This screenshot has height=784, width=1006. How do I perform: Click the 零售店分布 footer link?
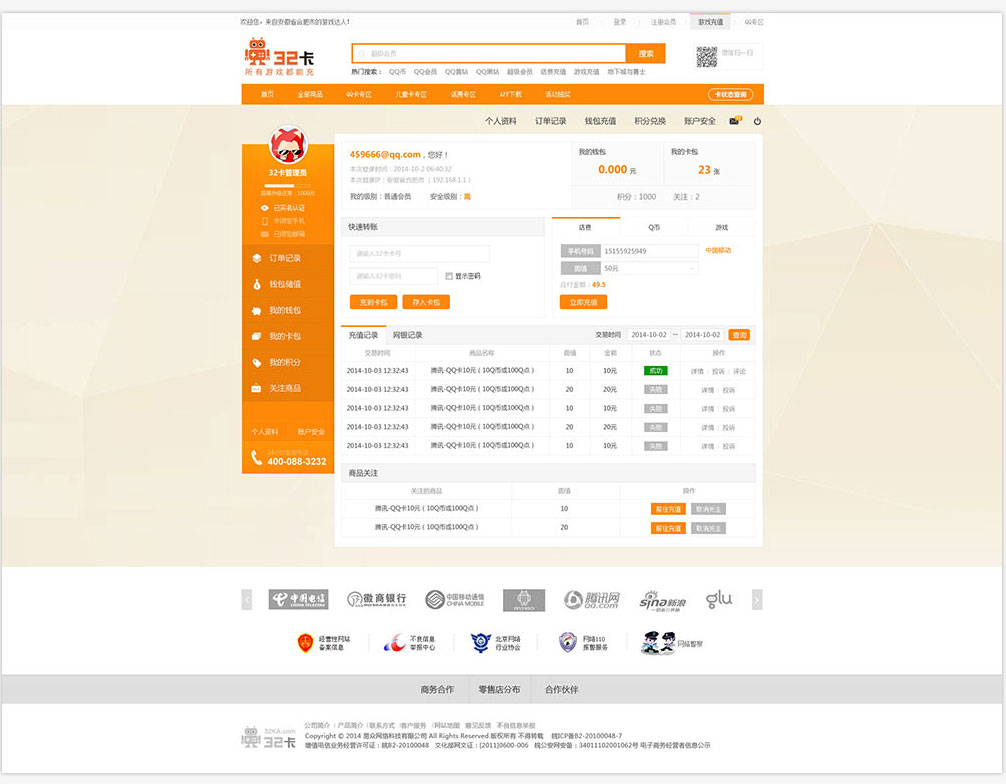[499, 690]
